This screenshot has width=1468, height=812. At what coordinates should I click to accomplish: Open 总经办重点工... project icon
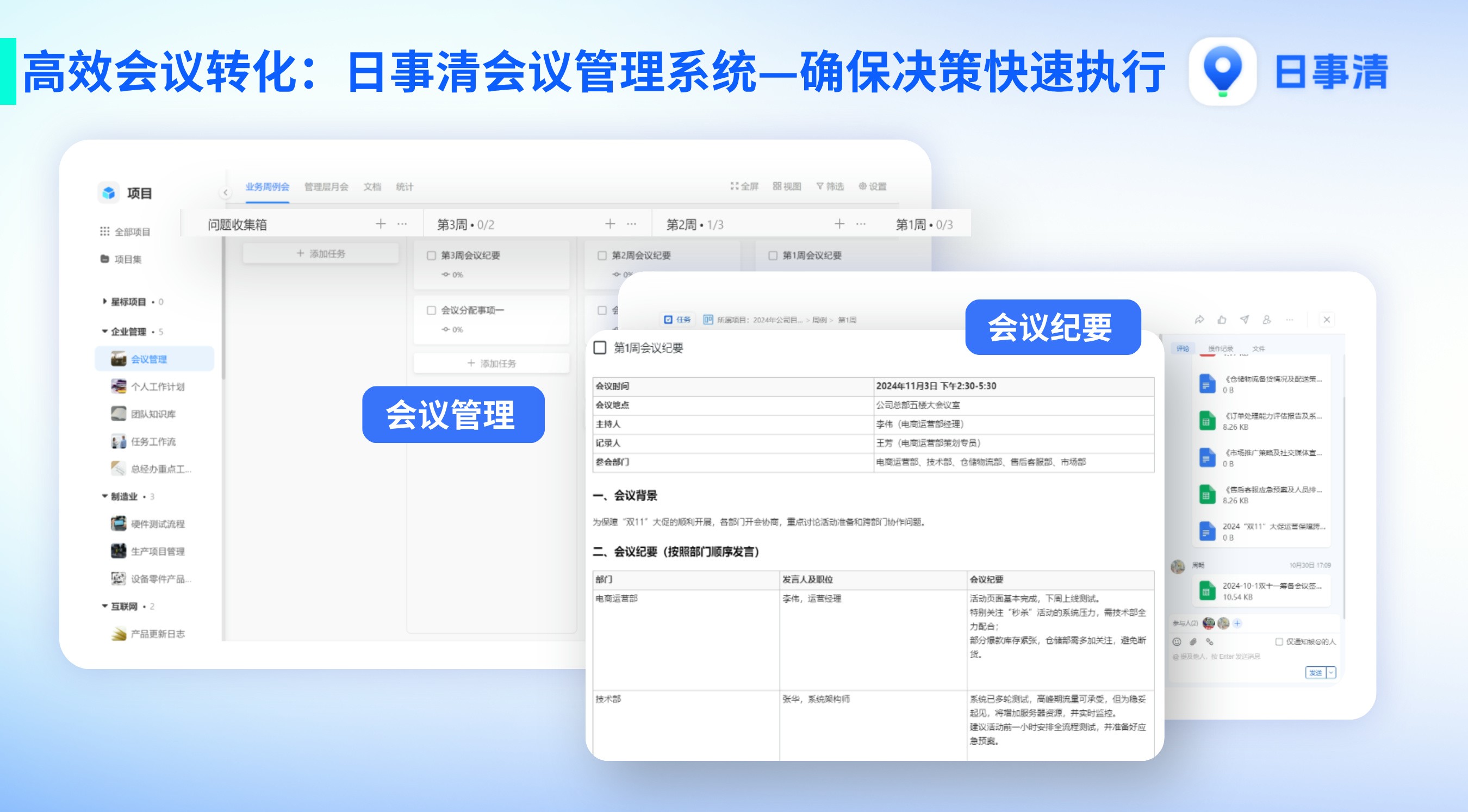119,469
